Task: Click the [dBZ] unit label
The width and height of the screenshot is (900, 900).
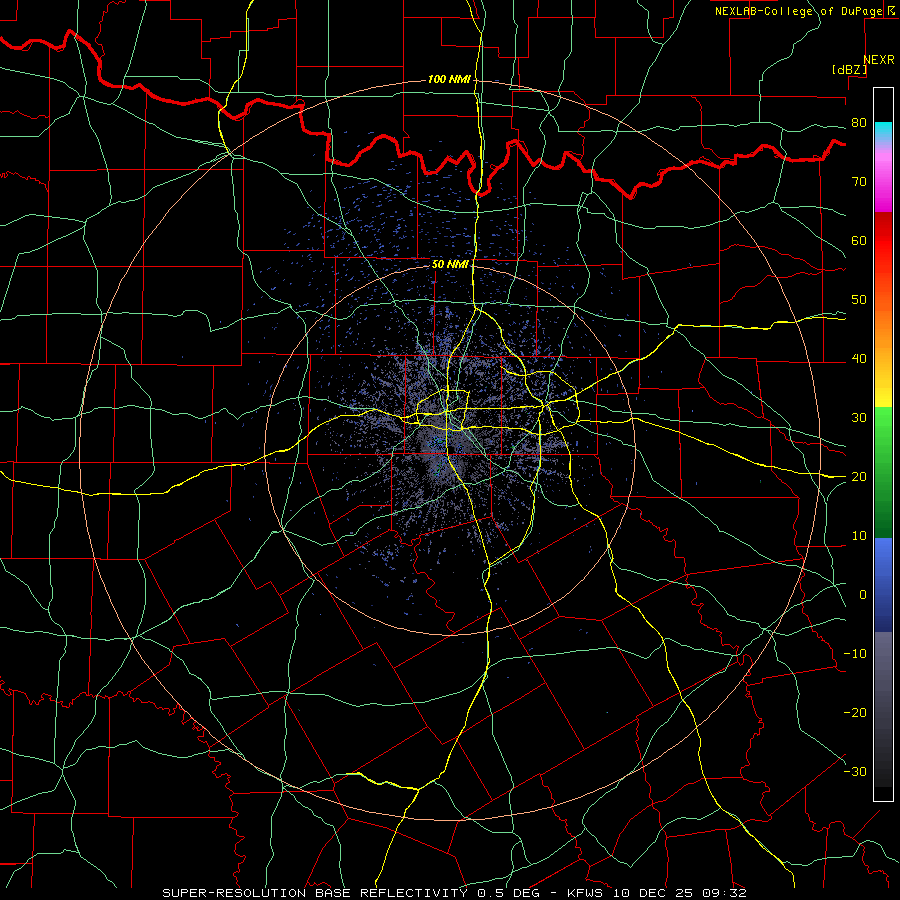Action: (849, 70)
